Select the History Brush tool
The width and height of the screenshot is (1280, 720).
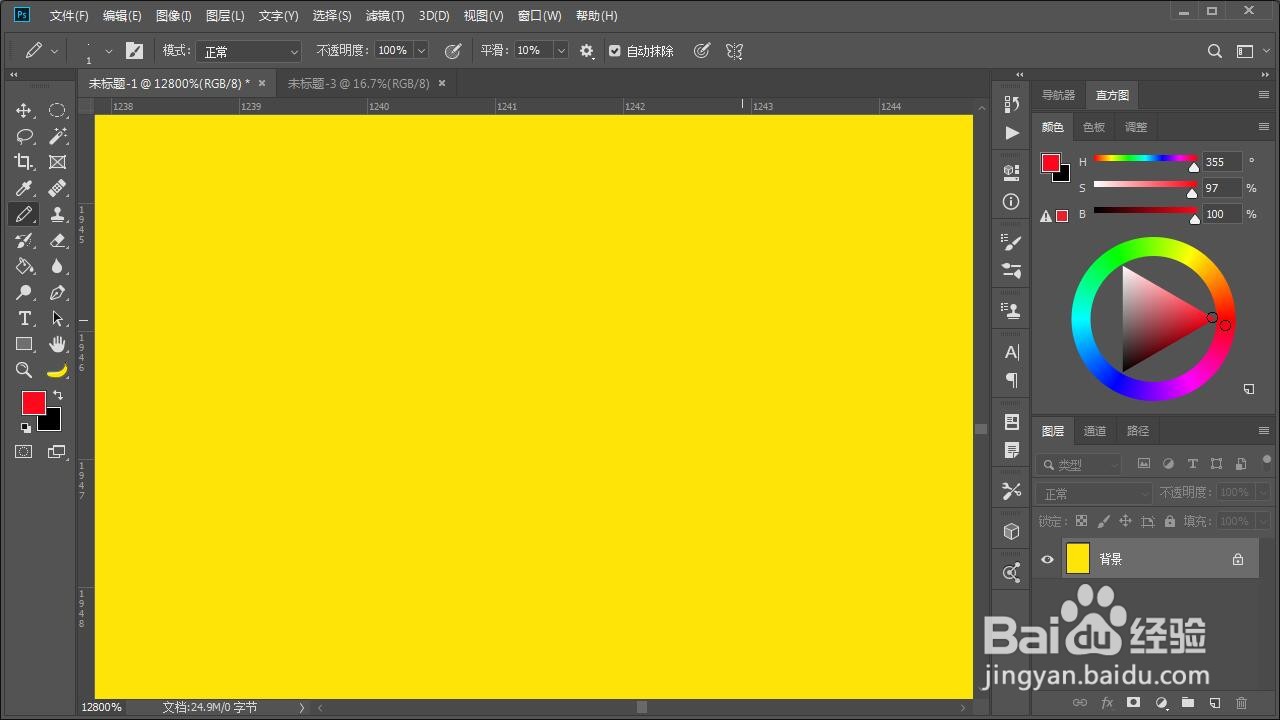(x=24, y=240)
